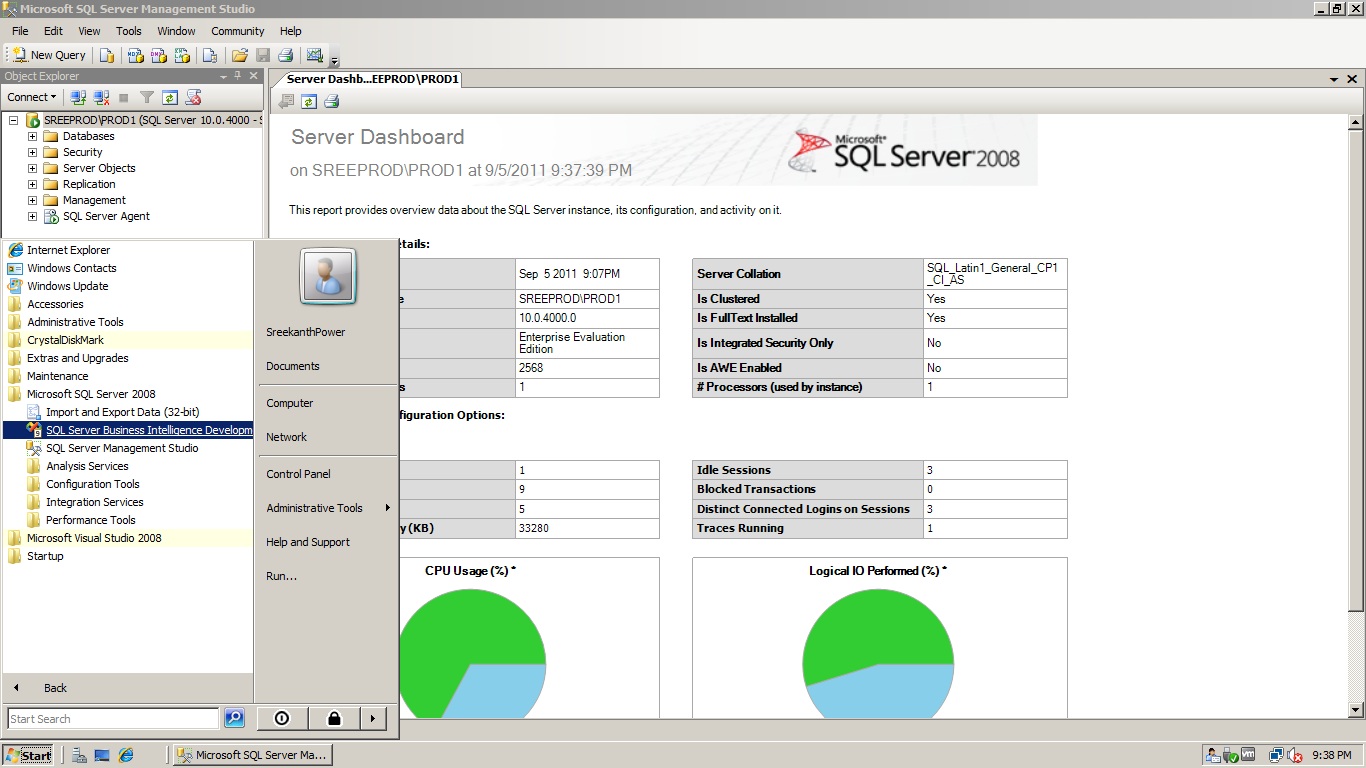Click the Disconnect icon in Object Explorer

tap(101, 97)
